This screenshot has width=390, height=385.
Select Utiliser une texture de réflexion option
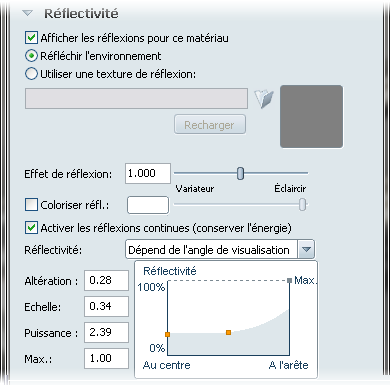click(x=31, y=74)
